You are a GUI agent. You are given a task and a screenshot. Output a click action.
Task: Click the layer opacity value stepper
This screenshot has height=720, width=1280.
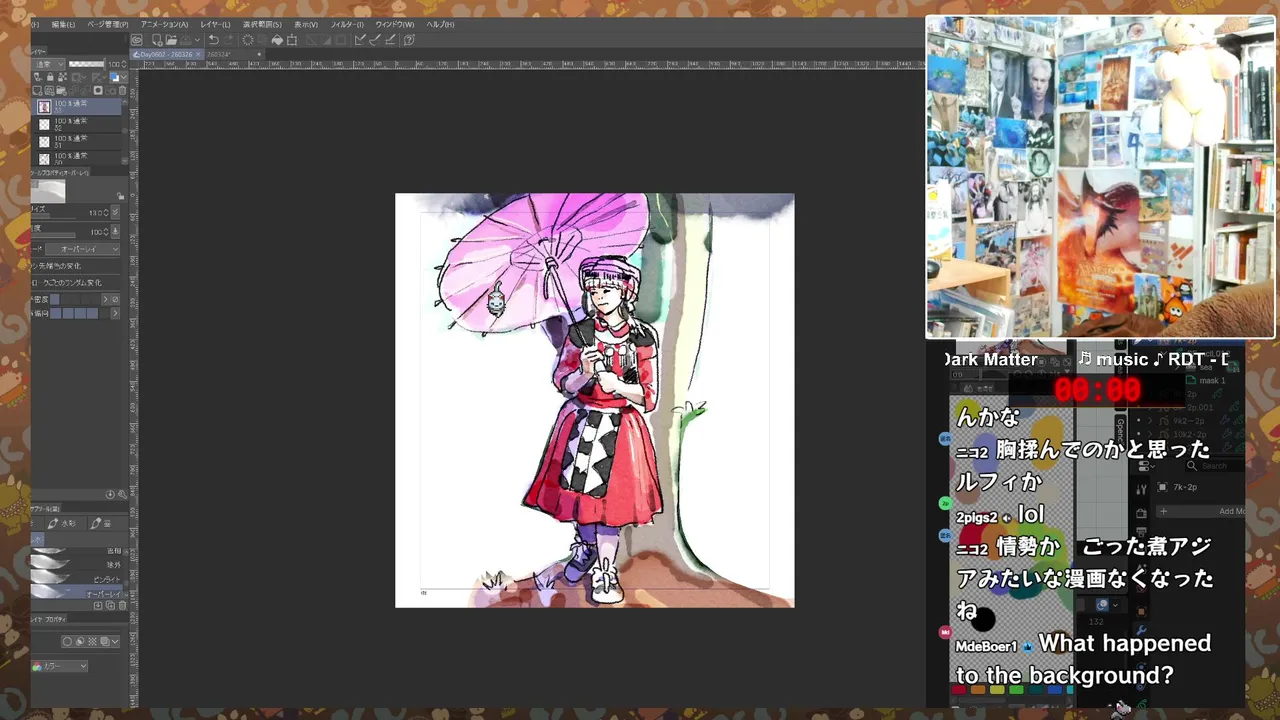pos(124,64)
